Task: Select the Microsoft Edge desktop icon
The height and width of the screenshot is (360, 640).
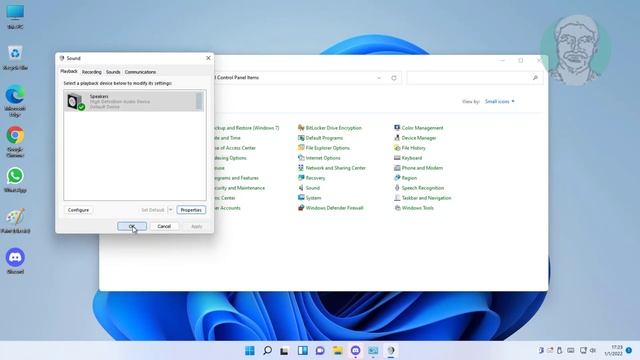Action: tap(15, 101)
